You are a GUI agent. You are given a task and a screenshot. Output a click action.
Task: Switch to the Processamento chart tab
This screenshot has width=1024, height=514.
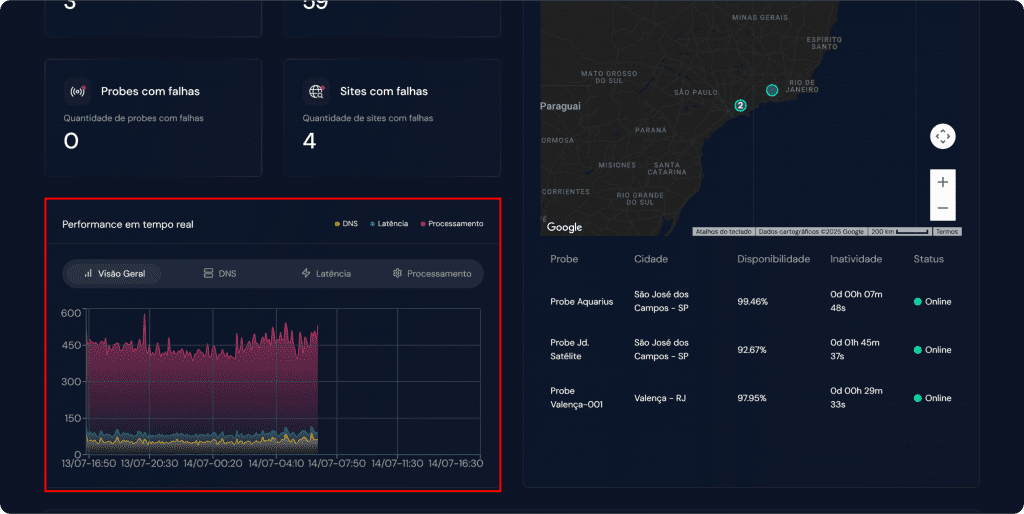pyautogui.click(x=432, y=274)
